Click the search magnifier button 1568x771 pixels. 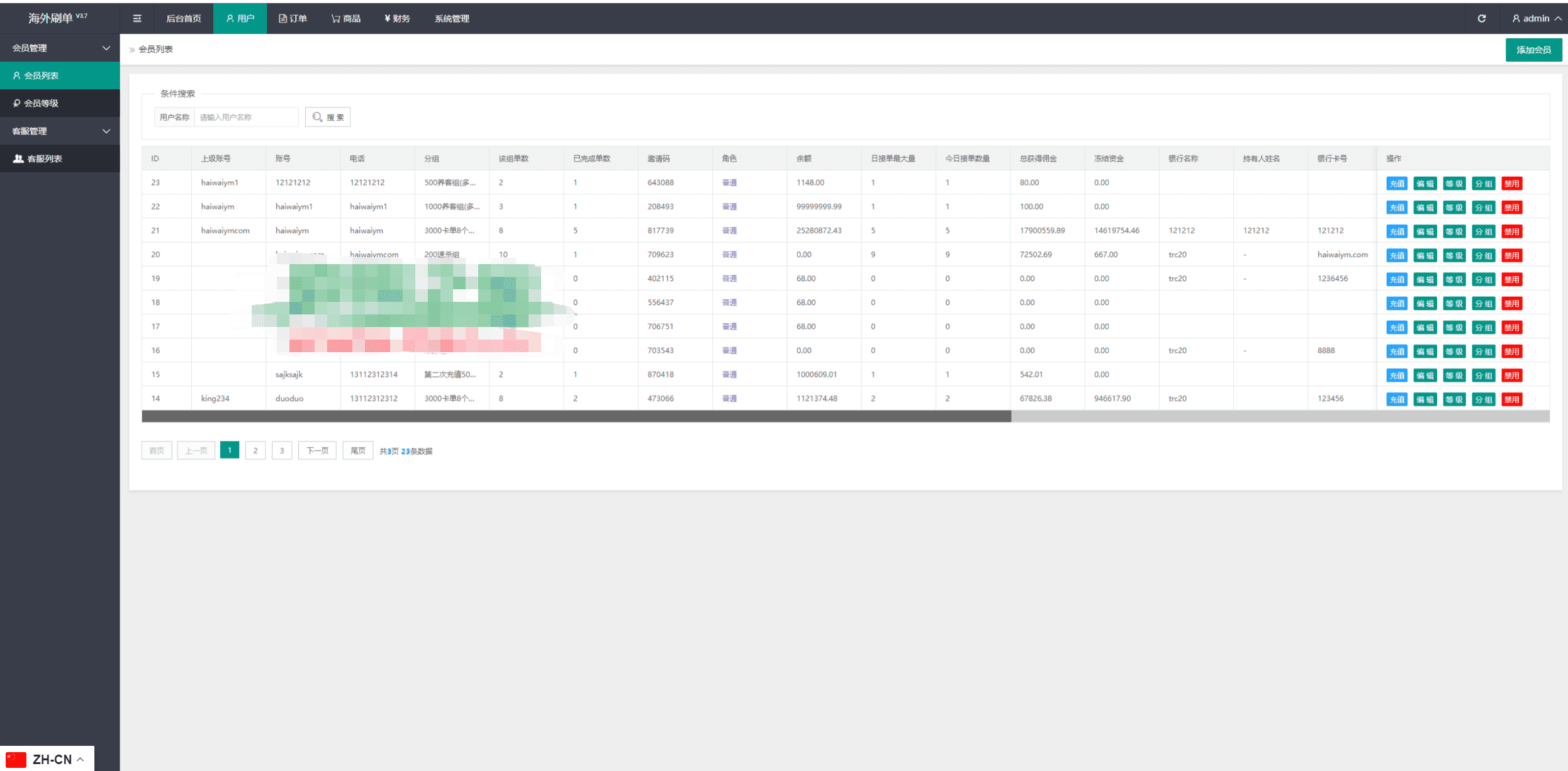click(328, 117)
